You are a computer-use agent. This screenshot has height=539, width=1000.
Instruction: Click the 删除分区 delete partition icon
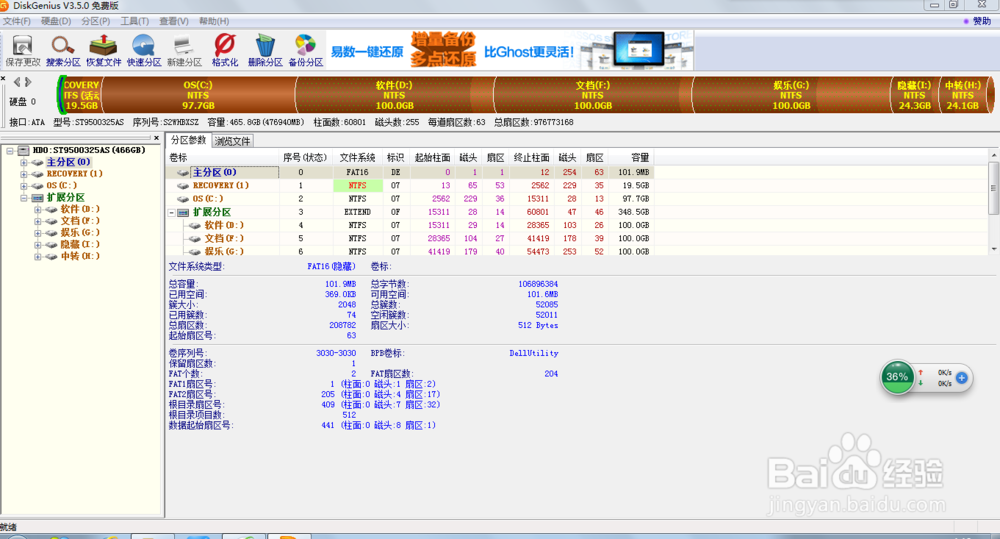(x=265, y=51)
